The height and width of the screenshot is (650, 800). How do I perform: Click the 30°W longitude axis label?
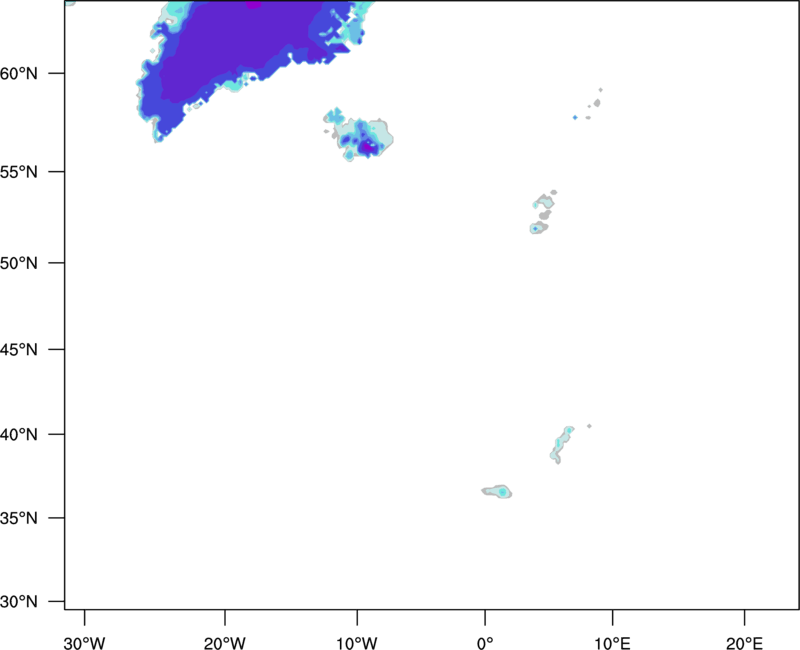tap(85, 641)
